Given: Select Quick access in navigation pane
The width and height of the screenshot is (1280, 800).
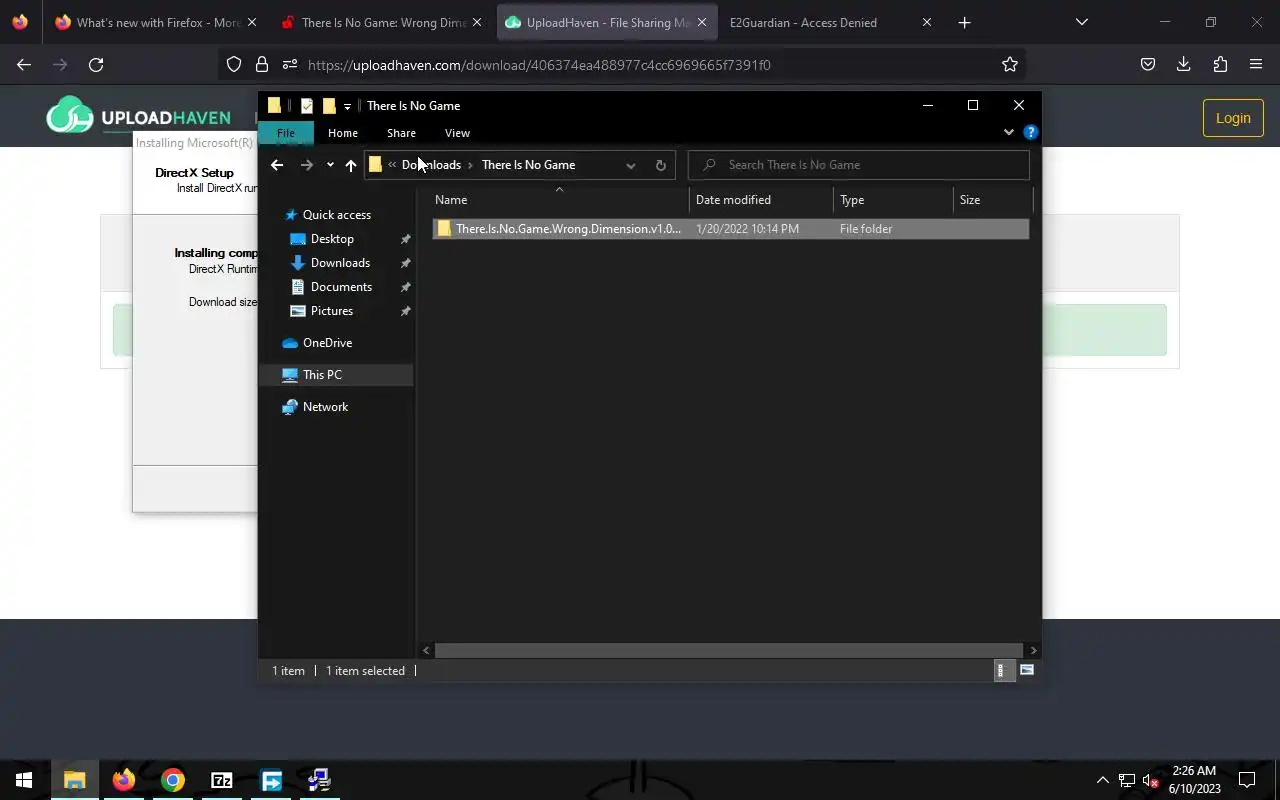Looking at the screenshot, I should tap(336, 215).
